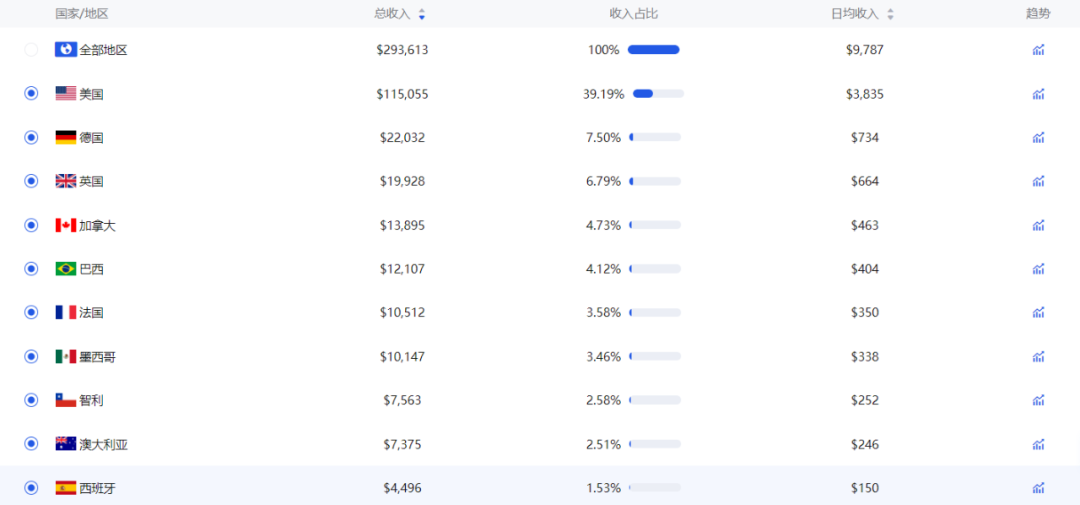1080x505 pixels.
Task: Click the country/region column header
Action: point(81,14)
